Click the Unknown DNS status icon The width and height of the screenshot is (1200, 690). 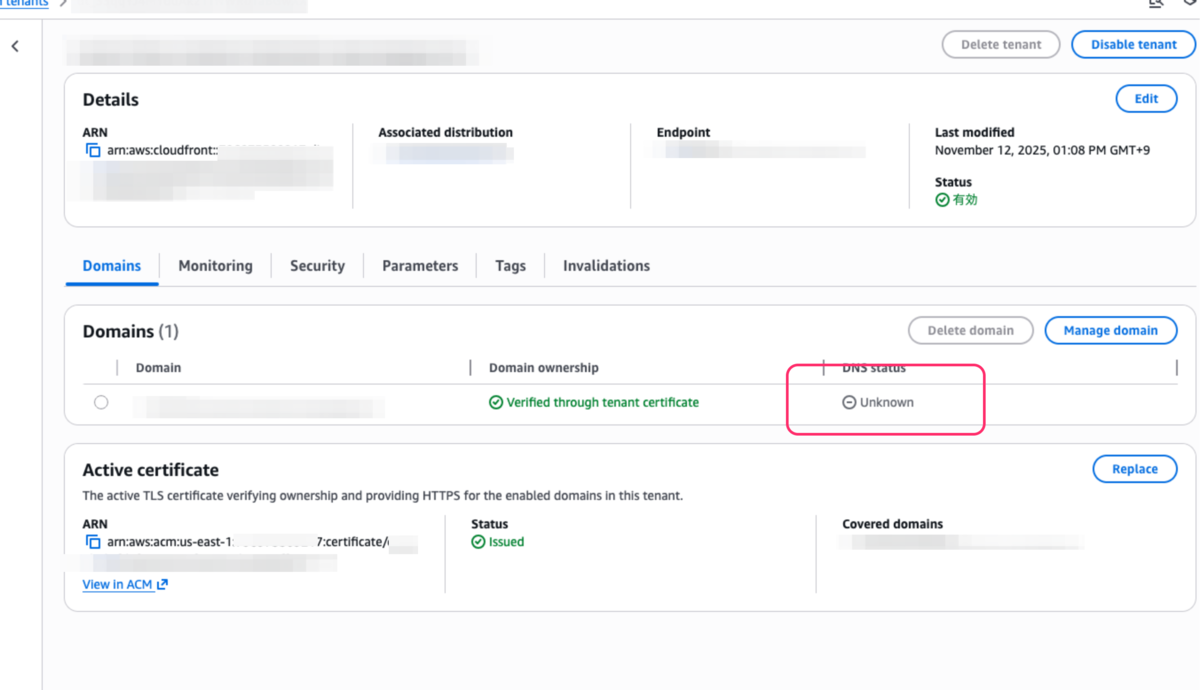[x=849, y=403]
